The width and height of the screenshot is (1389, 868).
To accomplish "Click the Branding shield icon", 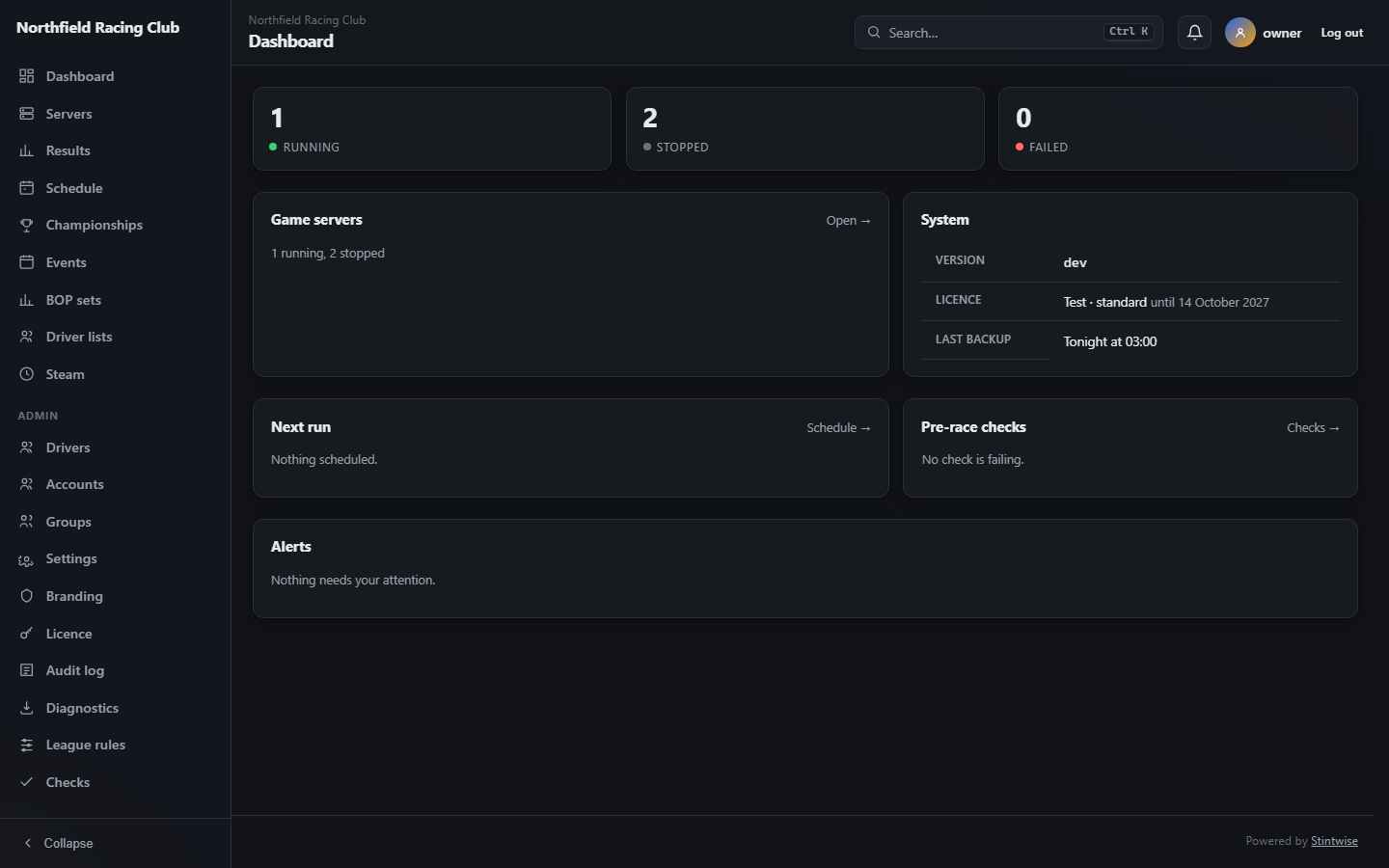I will tap(27, 596).
